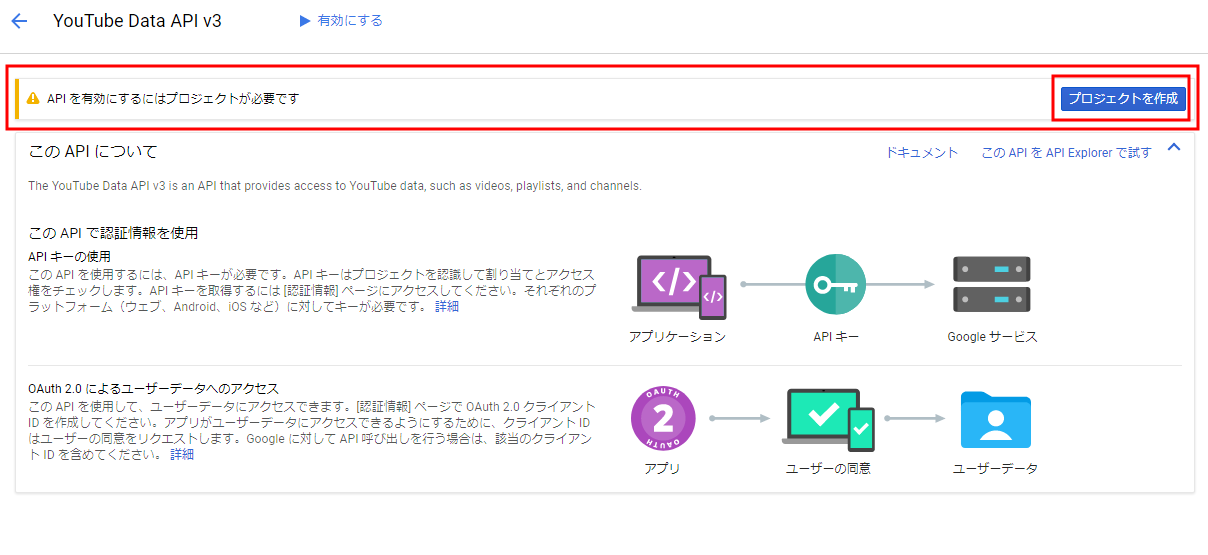Click the ユーザーデータ label
The height and width of the screenshot is (555, 1208).
click(x=995, y=469)
